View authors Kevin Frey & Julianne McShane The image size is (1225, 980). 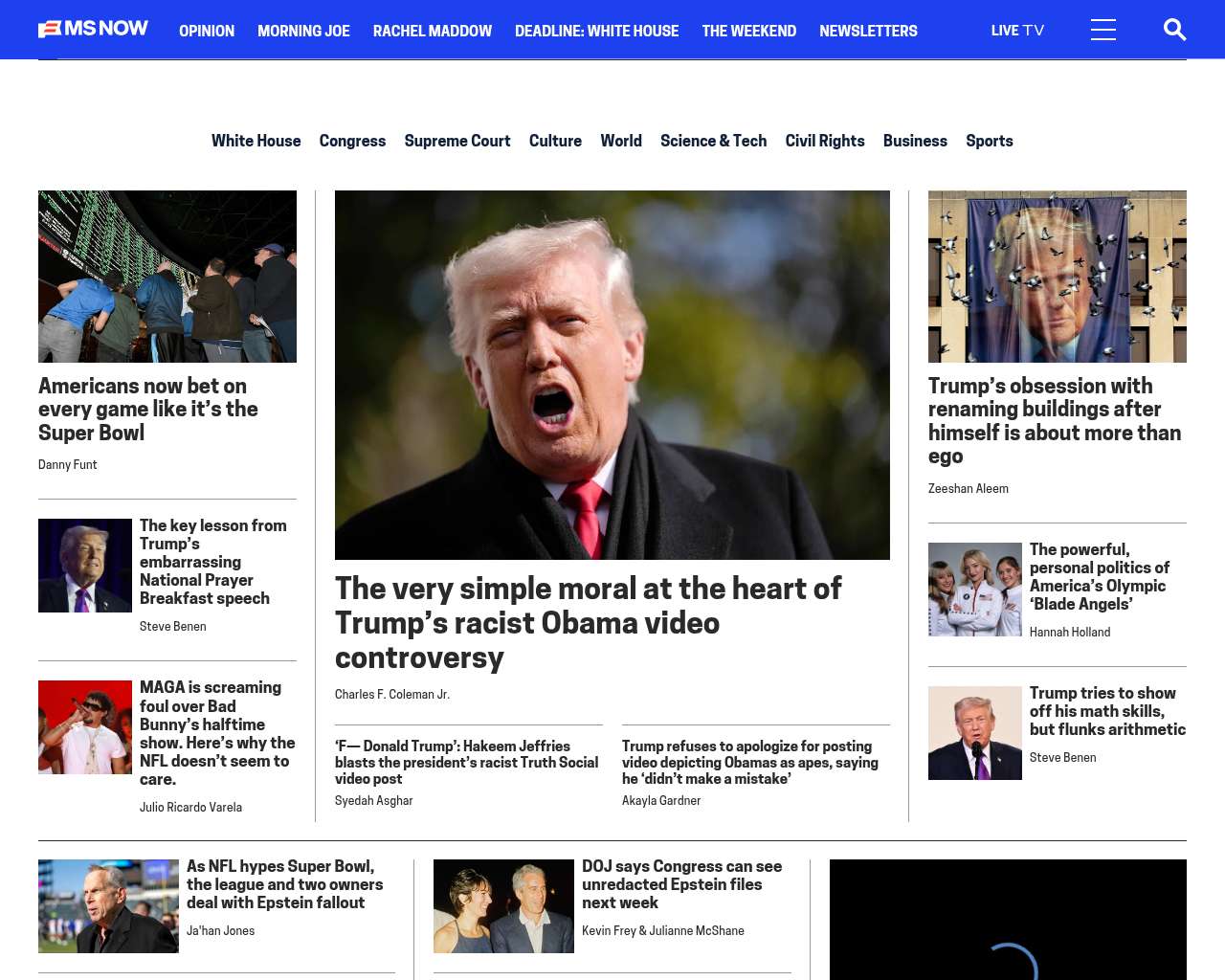tap(663, 931)
